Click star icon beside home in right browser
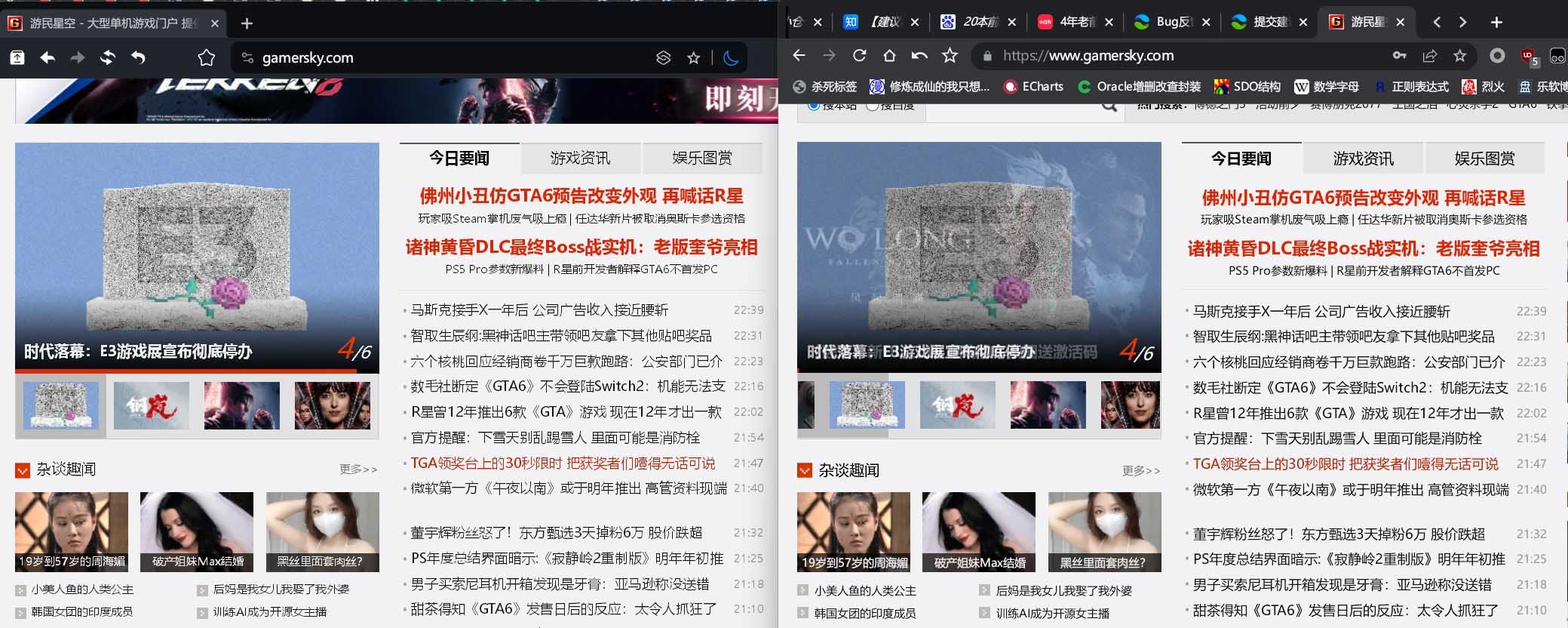Screen dimensions: 1568x628 [x=950, y=55]
